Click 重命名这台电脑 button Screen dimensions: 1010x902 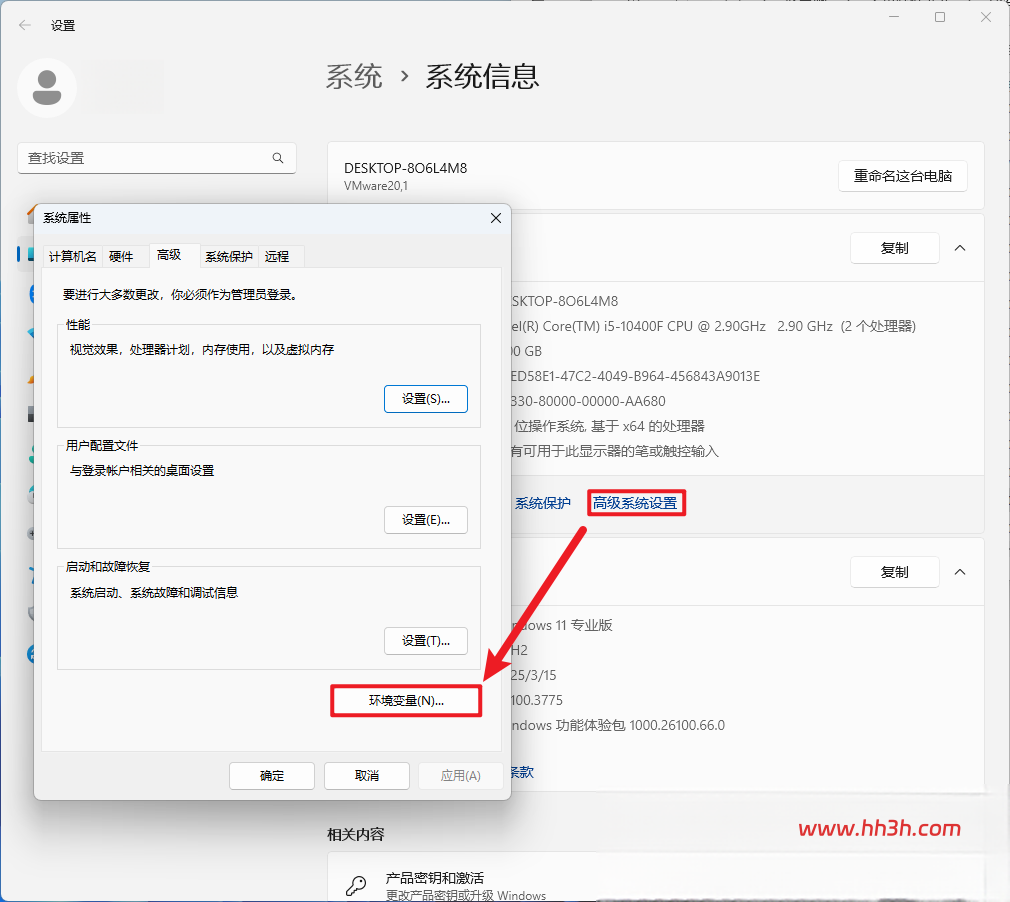tap(902, 176)
